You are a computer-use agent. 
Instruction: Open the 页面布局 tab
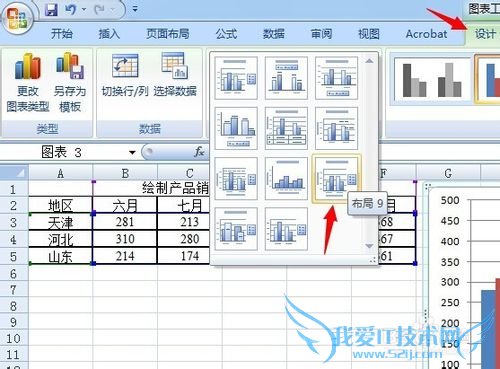point(168,34)
